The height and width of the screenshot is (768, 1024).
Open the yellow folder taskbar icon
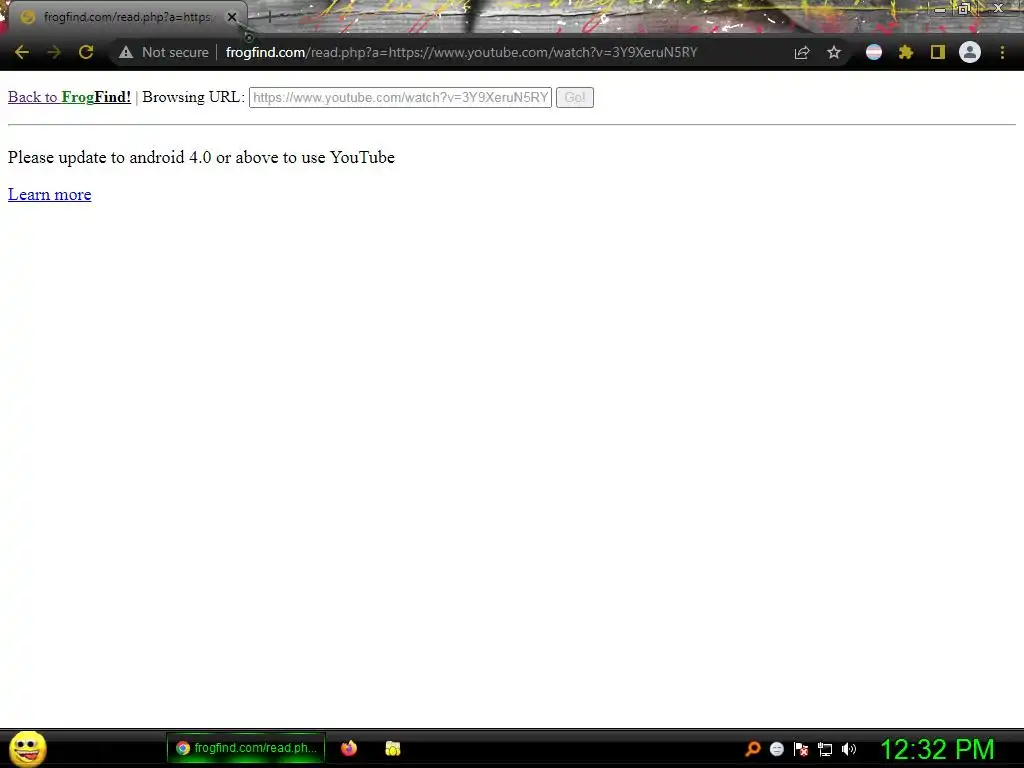(392, 748)
